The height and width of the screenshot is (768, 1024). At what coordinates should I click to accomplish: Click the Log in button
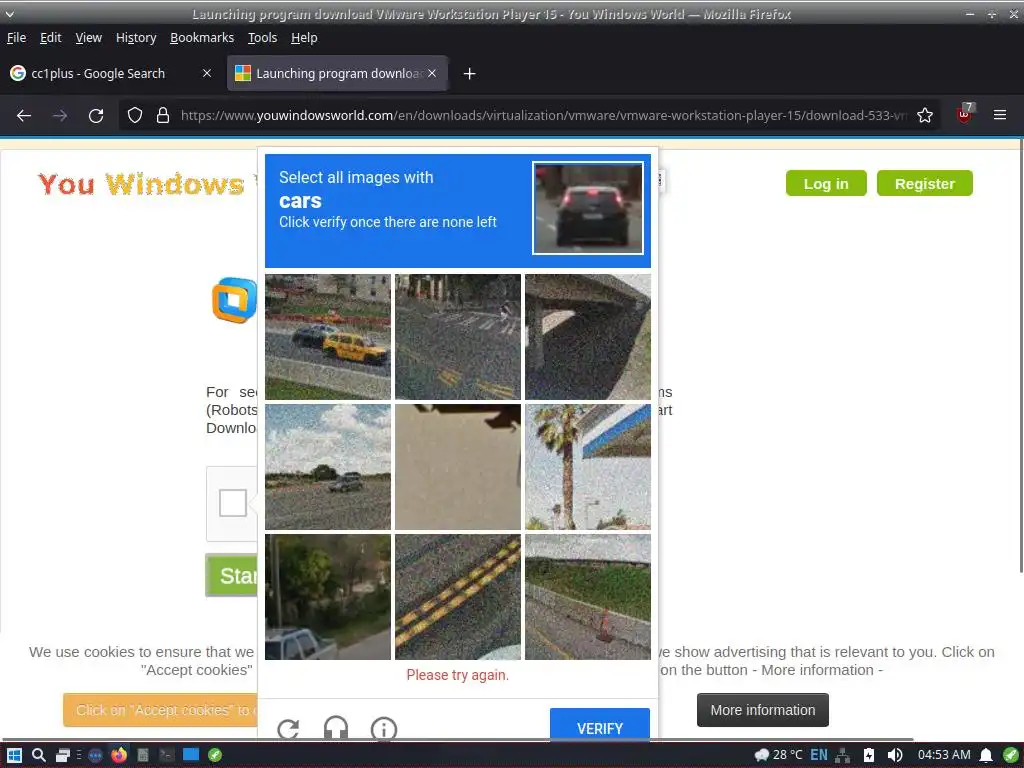pyautogui.click(x=825, y=184)
